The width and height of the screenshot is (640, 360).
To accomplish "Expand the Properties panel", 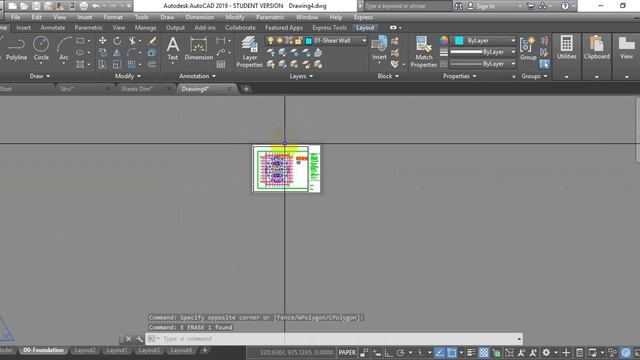I will coord(460,76).
